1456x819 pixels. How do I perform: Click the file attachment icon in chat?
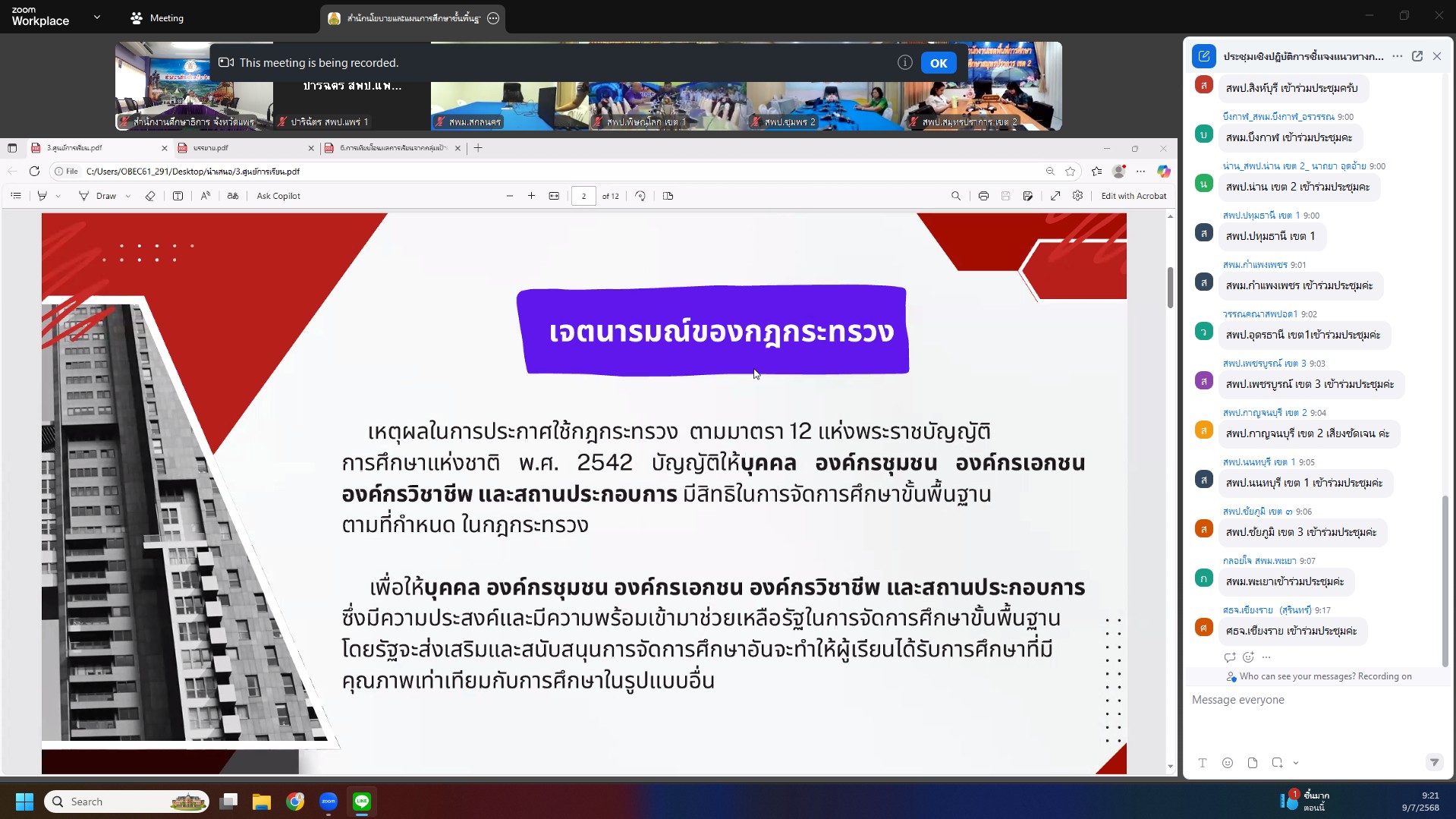click(1253, 763)
